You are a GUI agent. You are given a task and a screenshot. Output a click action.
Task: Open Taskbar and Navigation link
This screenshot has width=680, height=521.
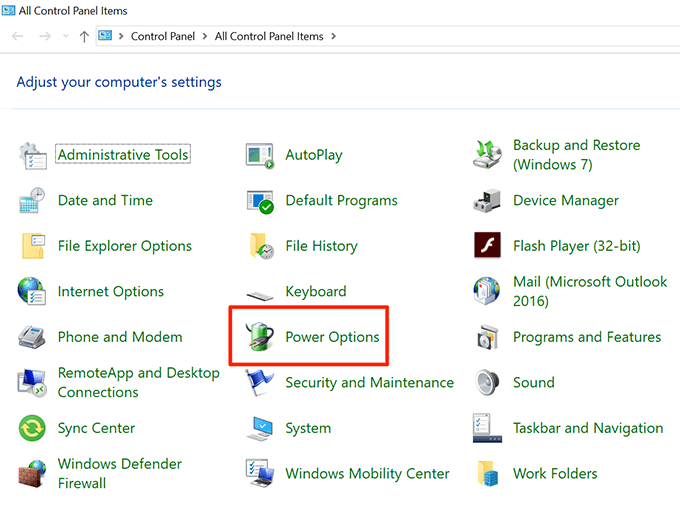pos(588,428)
